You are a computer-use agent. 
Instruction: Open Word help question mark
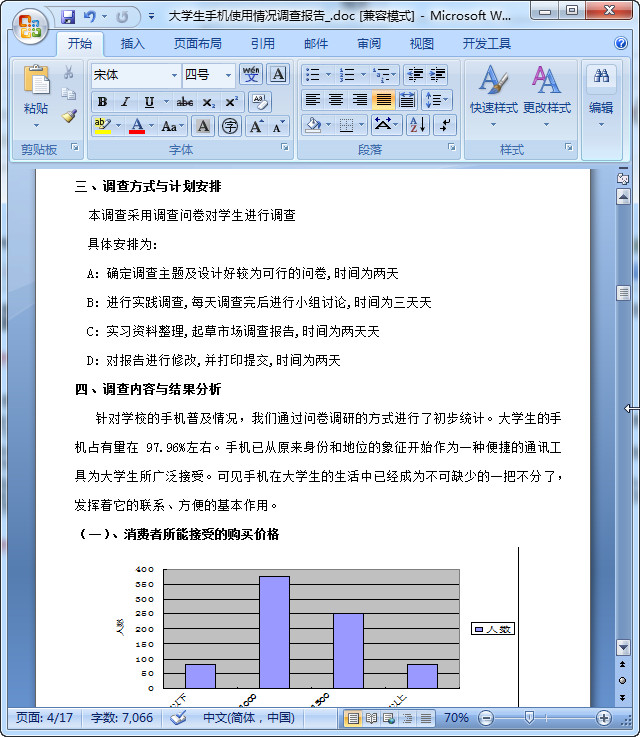point(621,43)
